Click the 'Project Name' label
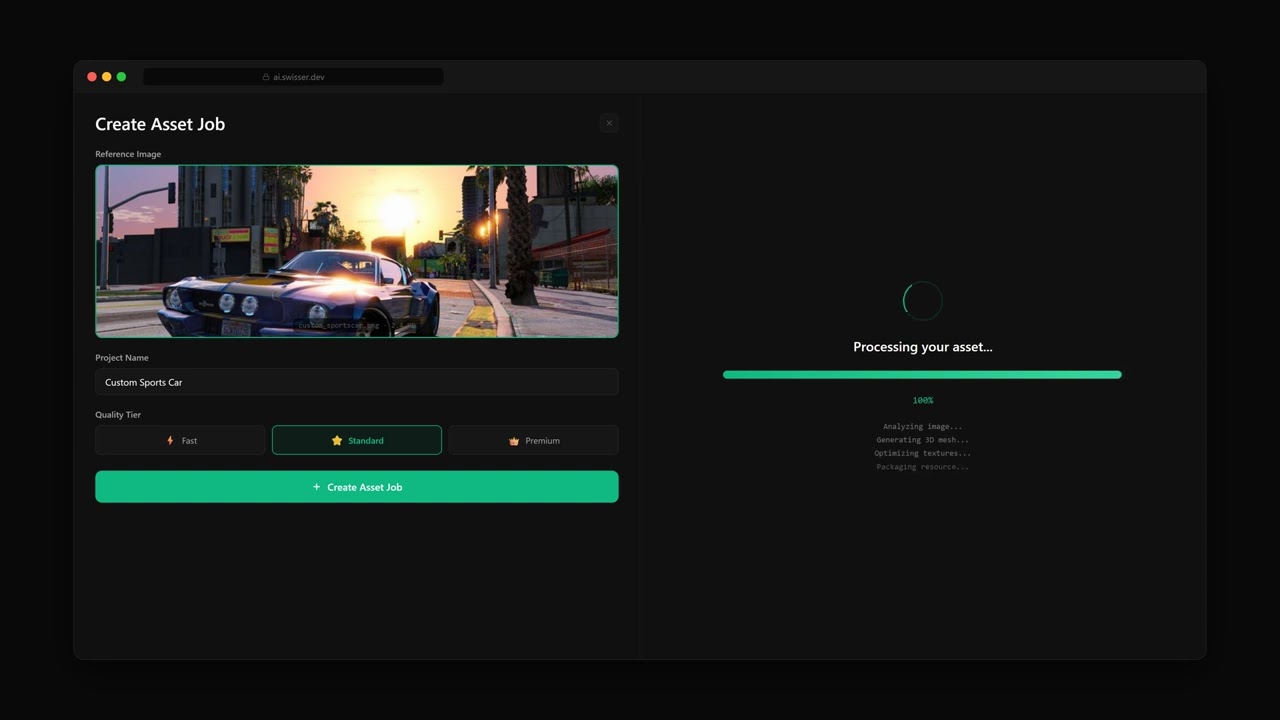1280x720 pixels. coord(122,358)
